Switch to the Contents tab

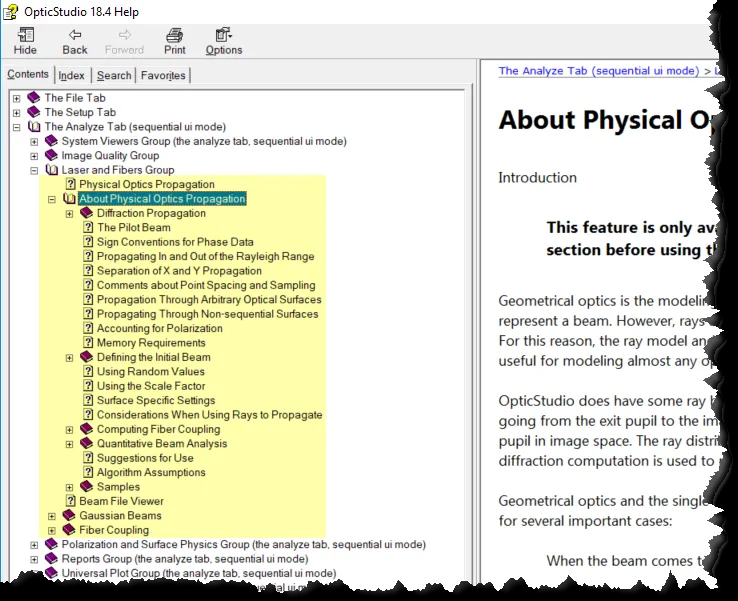point(28,74)
